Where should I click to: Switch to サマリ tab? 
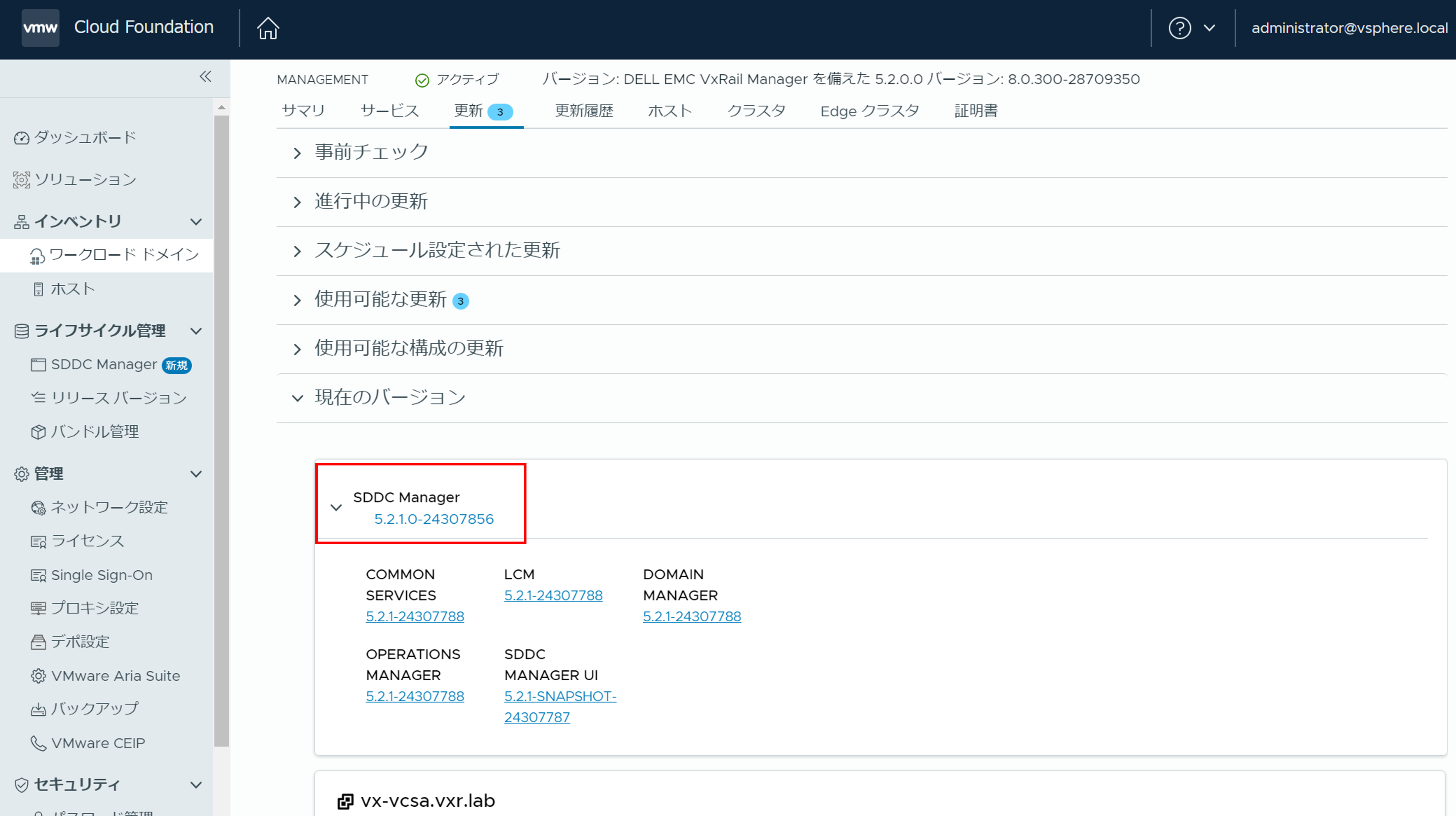tap(303, 111)
